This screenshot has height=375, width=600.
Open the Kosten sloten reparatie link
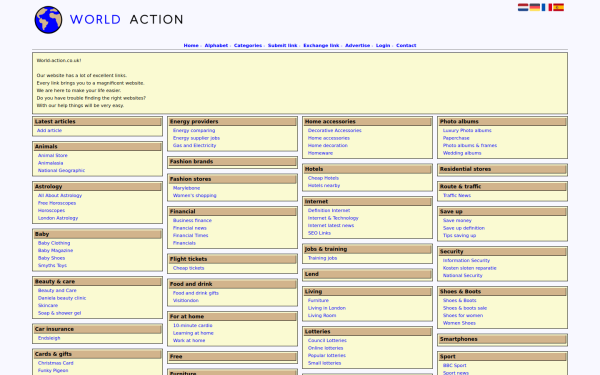coord(470,268)
